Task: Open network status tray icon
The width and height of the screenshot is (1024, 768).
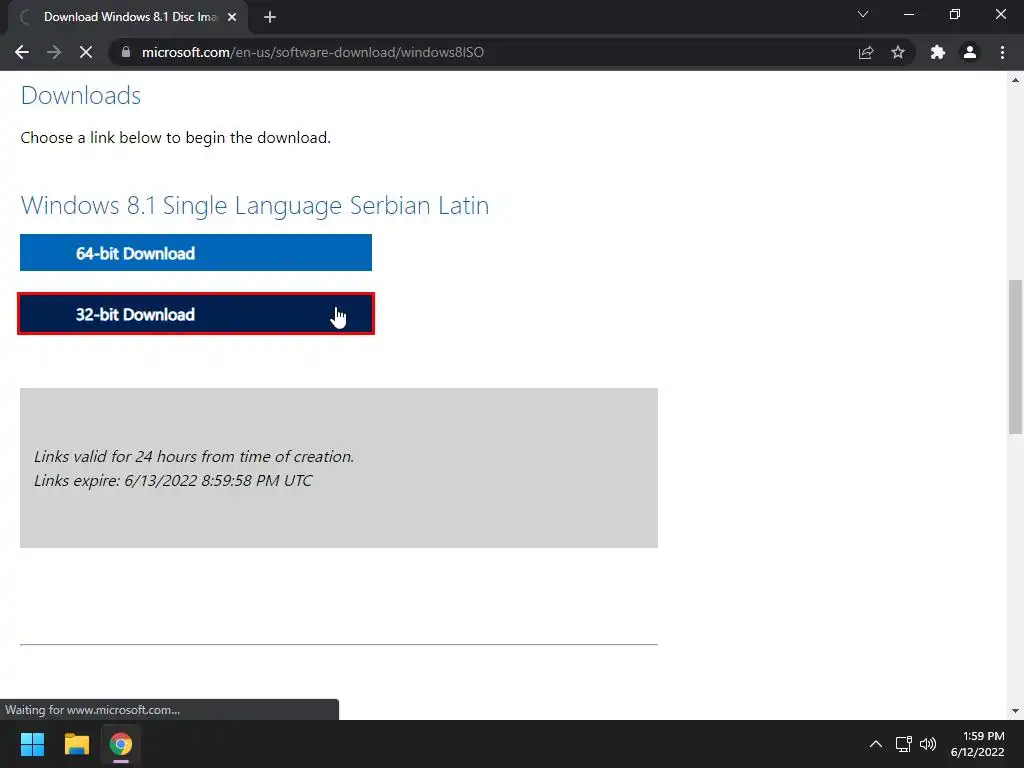Action: click(x=903, y=744)
